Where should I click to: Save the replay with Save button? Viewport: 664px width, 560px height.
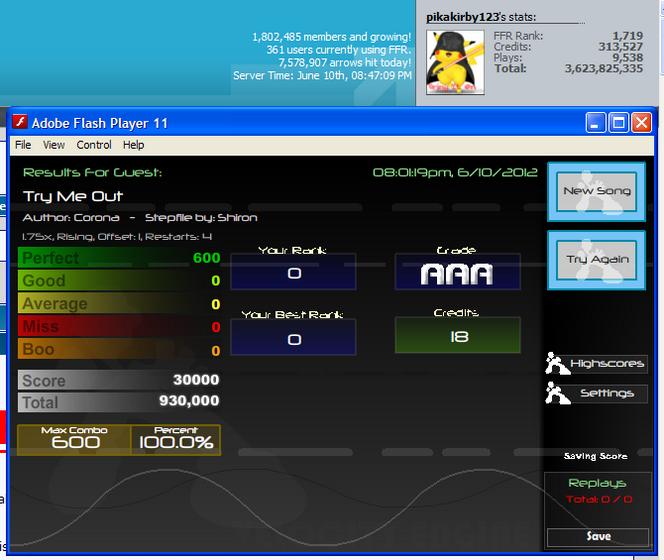(x=598, y=537)
